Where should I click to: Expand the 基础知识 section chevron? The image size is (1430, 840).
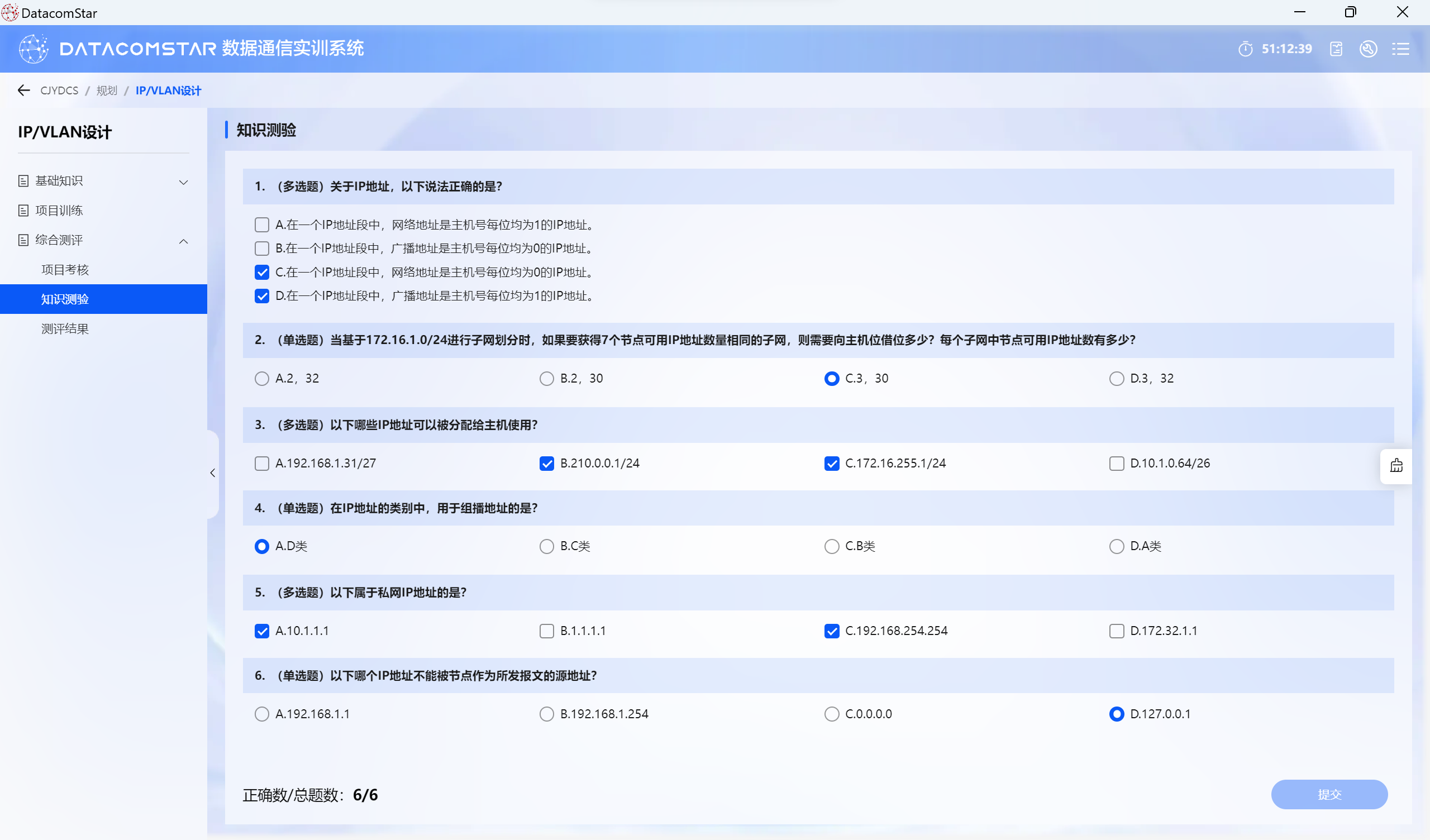[x=183, y=182]
